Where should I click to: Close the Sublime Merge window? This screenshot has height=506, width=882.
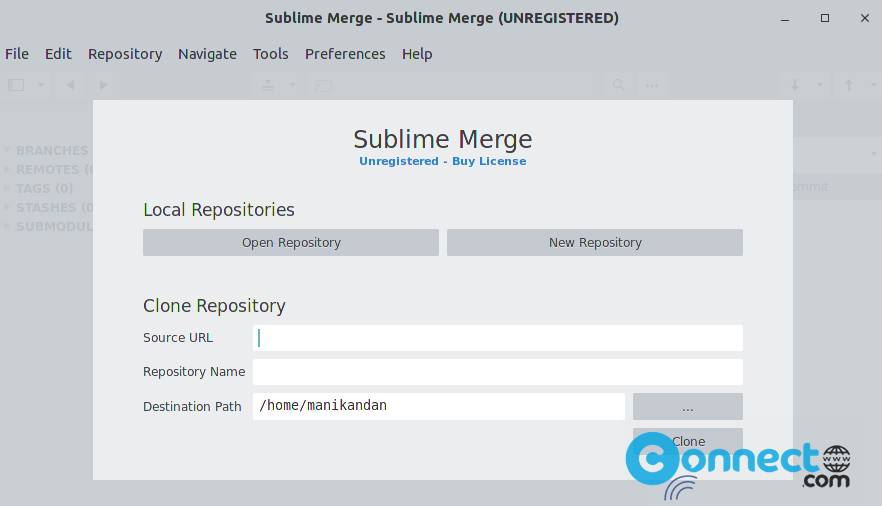tap(865, 18)
